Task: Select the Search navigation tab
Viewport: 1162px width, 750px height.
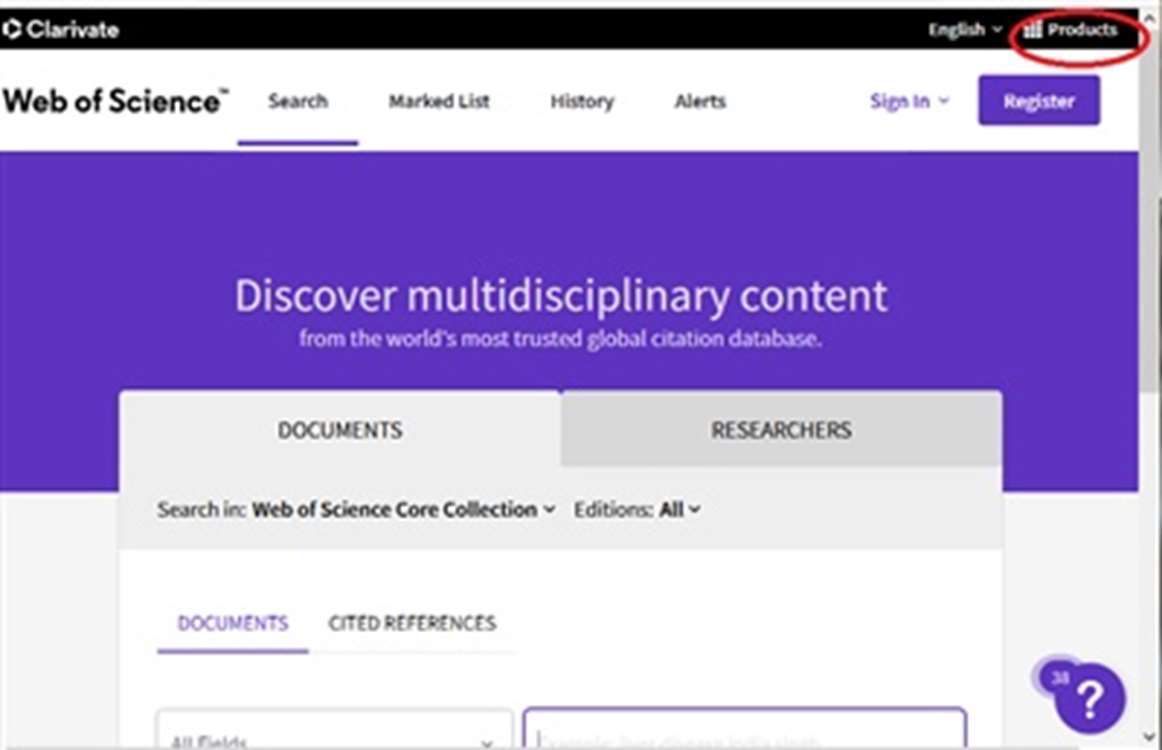Action: 298,101
